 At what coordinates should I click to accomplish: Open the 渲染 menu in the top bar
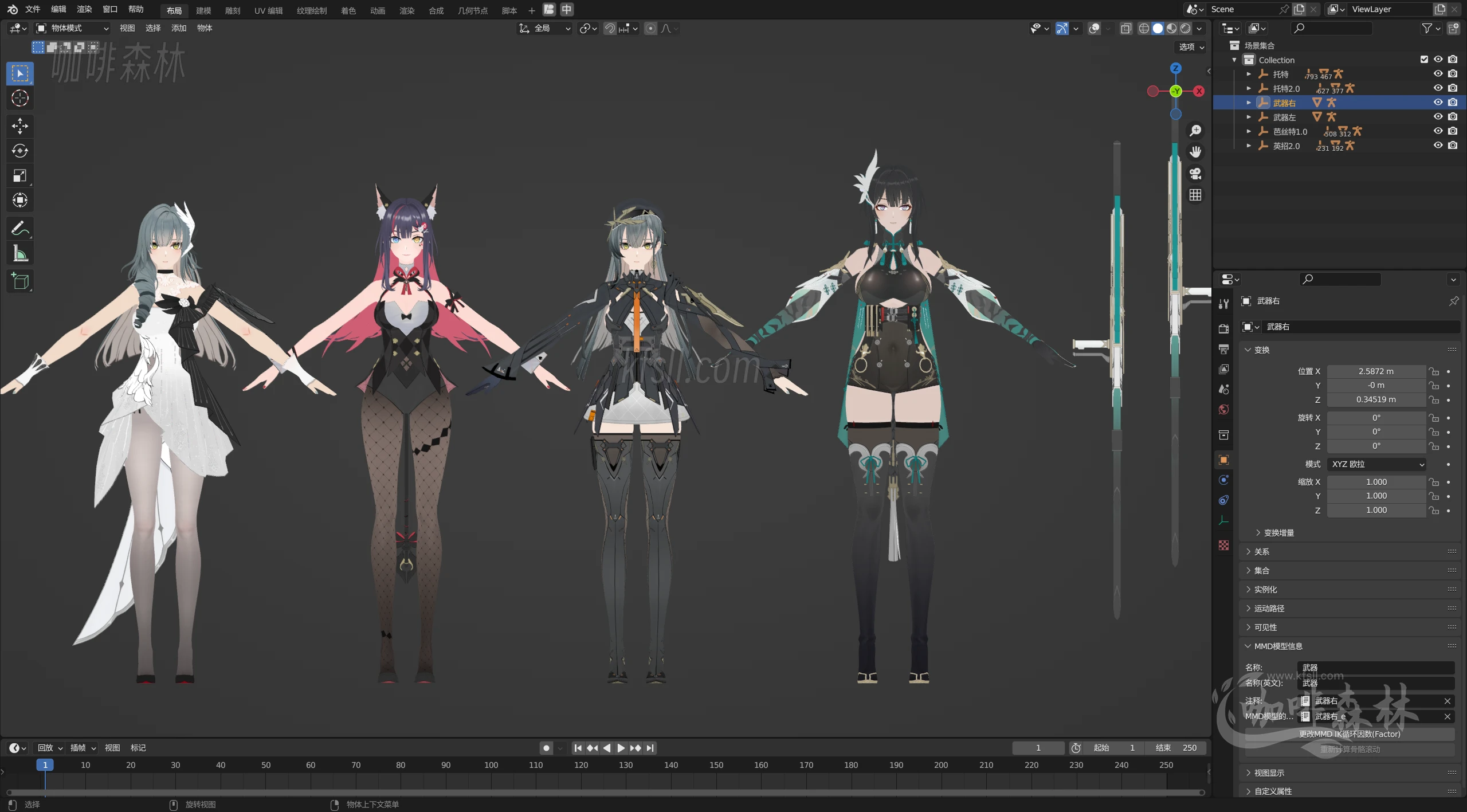pos(84,9)
